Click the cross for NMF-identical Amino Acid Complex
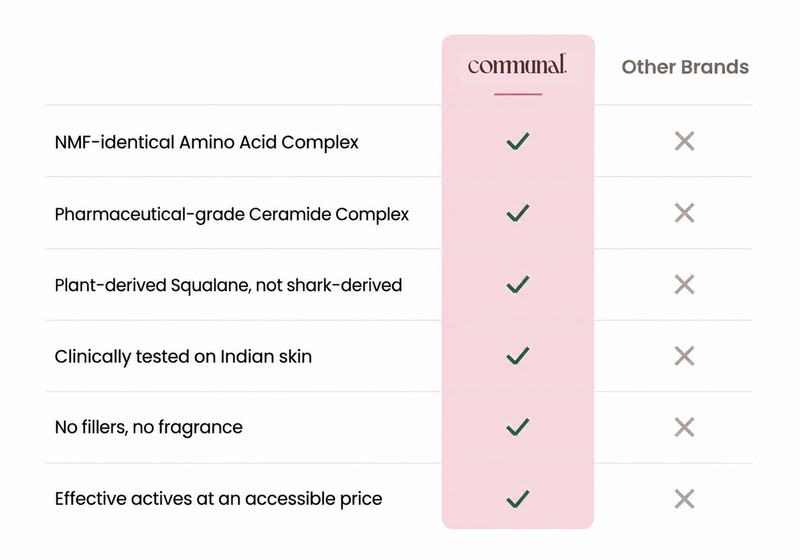Image resolution: width=800 pixels, height=560 pixels. (684, 141)
